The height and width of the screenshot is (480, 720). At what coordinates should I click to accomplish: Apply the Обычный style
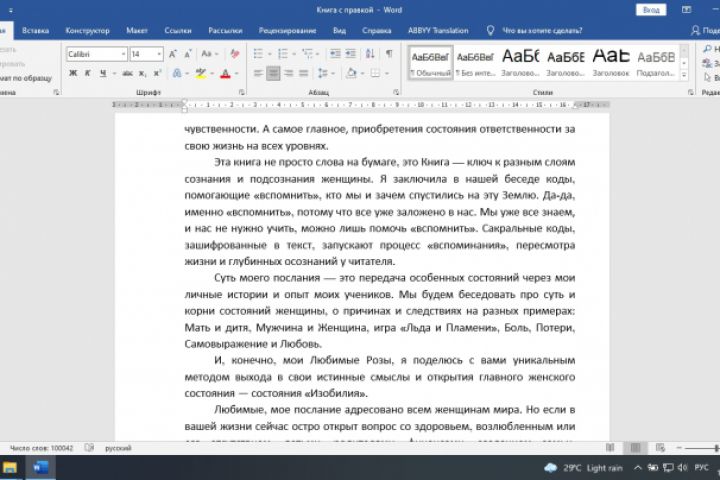430,62
